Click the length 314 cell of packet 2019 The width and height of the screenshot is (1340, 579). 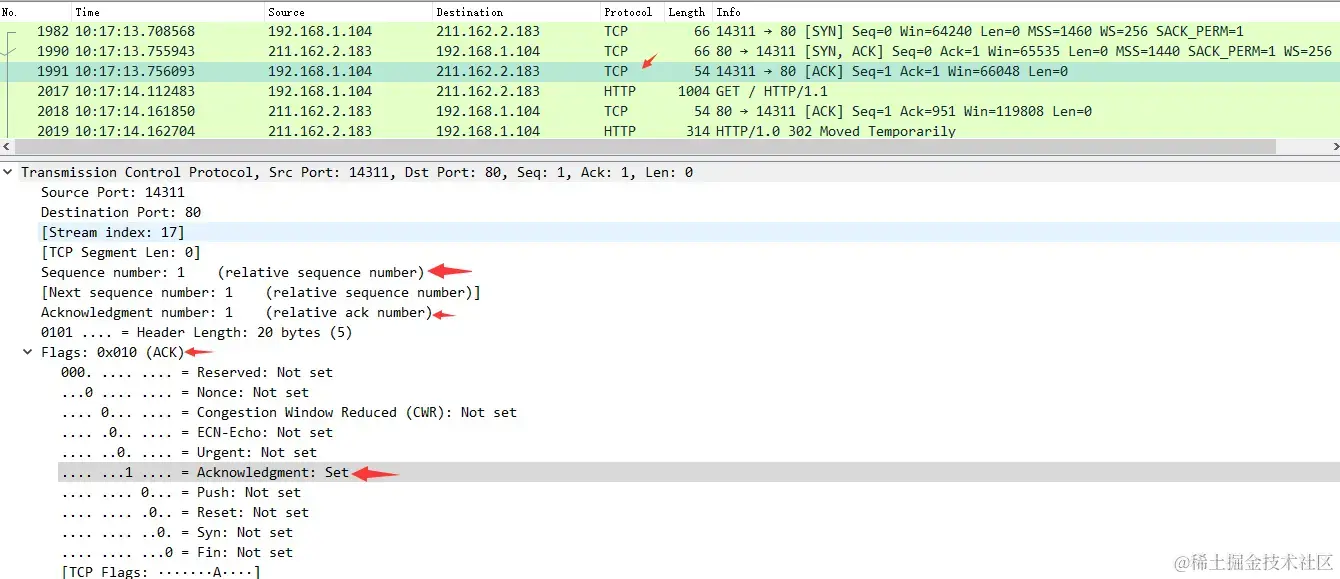pyautogui.click(x=698, y=131)
